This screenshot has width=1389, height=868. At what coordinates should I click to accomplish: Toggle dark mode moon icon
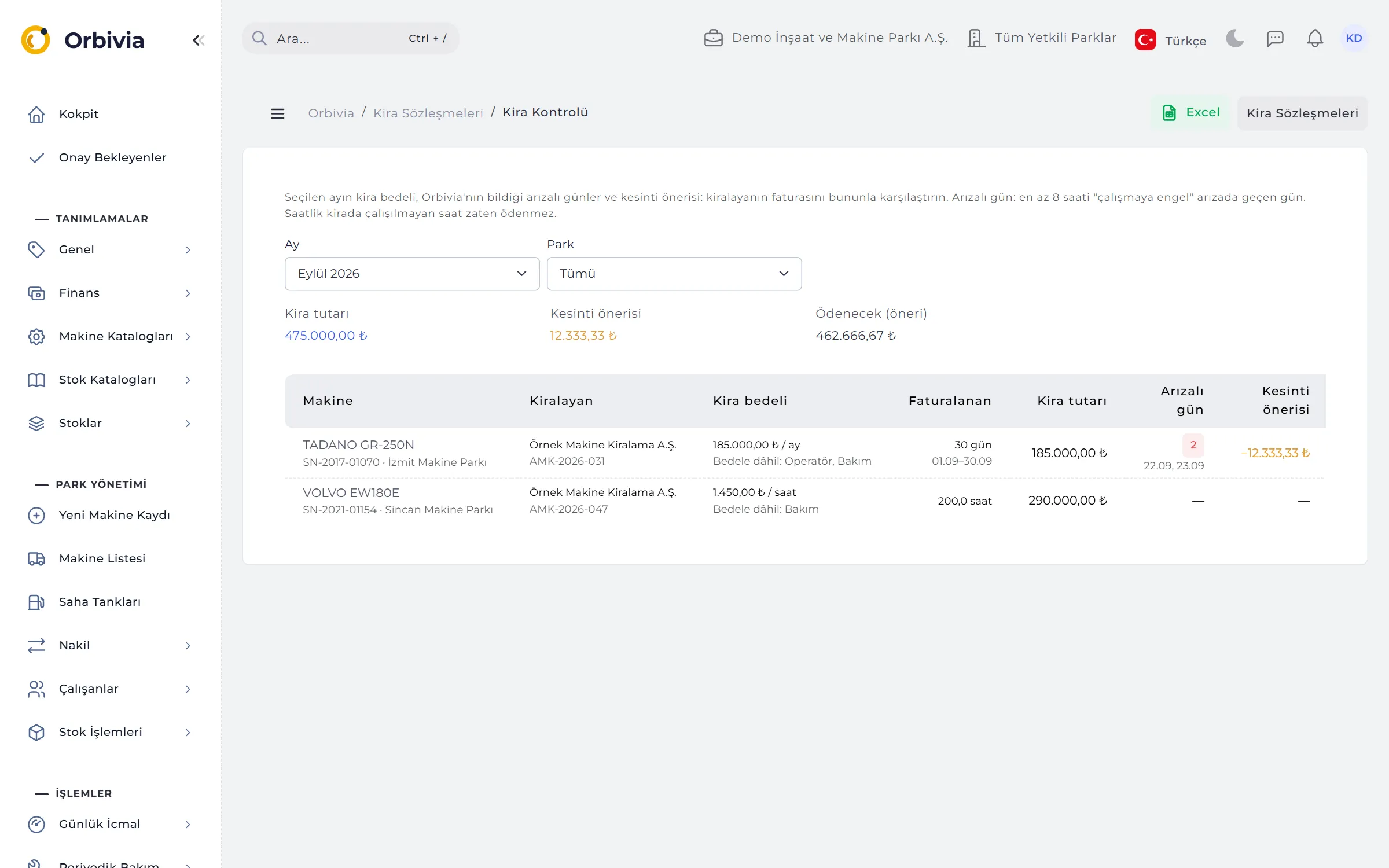(1234, 38)
